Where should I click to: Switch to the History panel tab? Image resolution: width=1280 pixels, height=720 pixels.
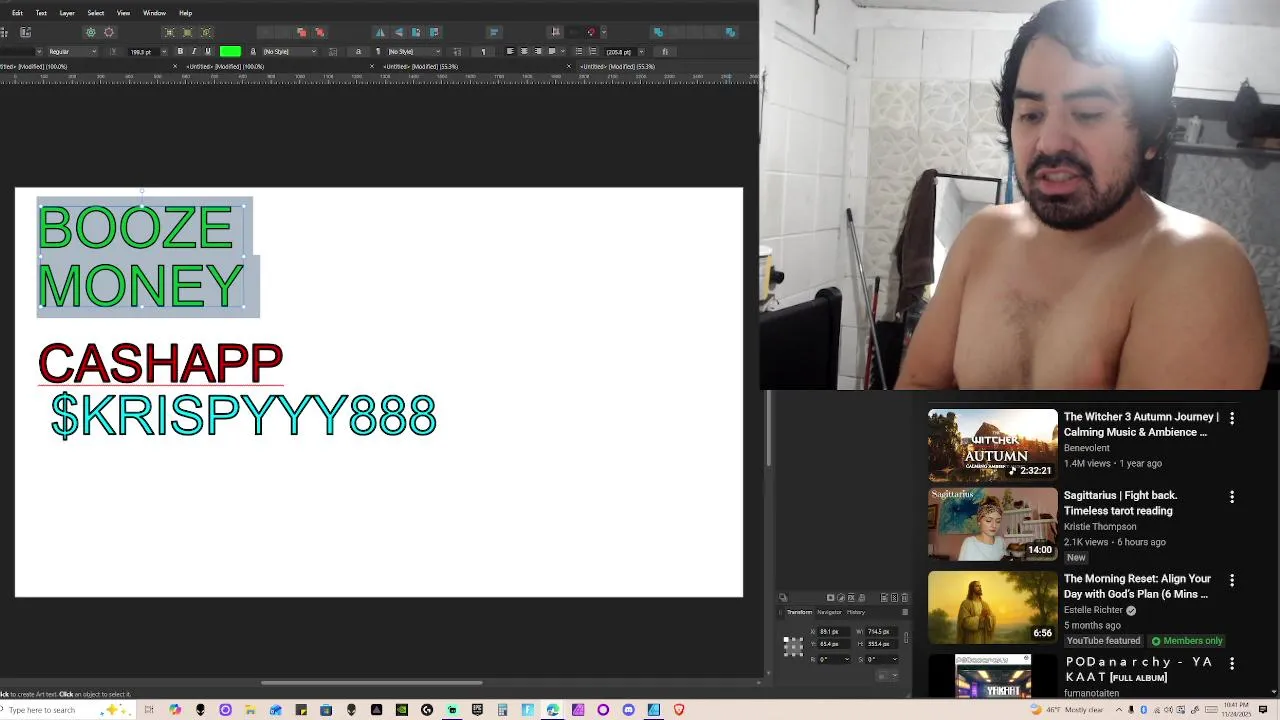856,612
